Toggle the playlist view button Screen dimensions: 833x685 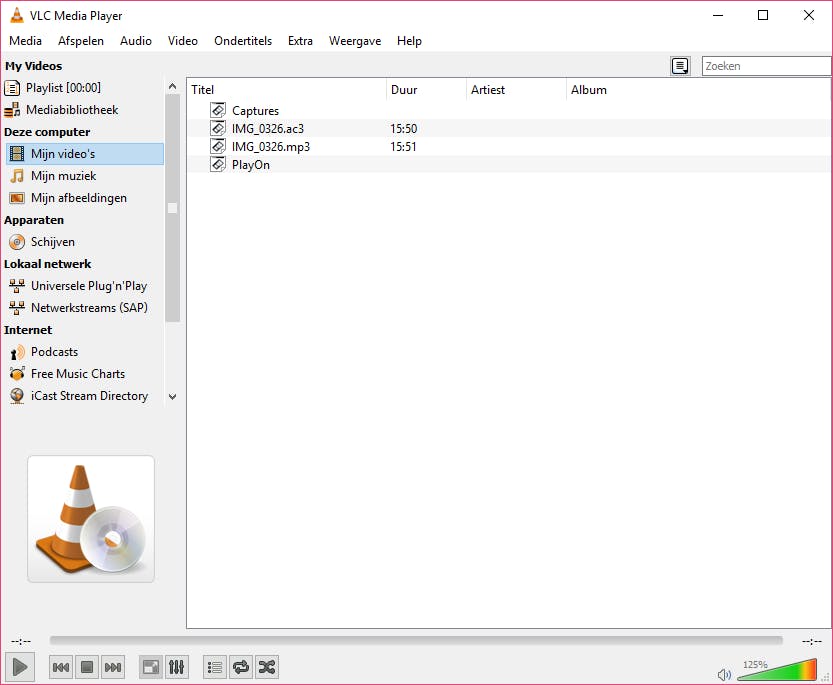[x=215, y=667]
